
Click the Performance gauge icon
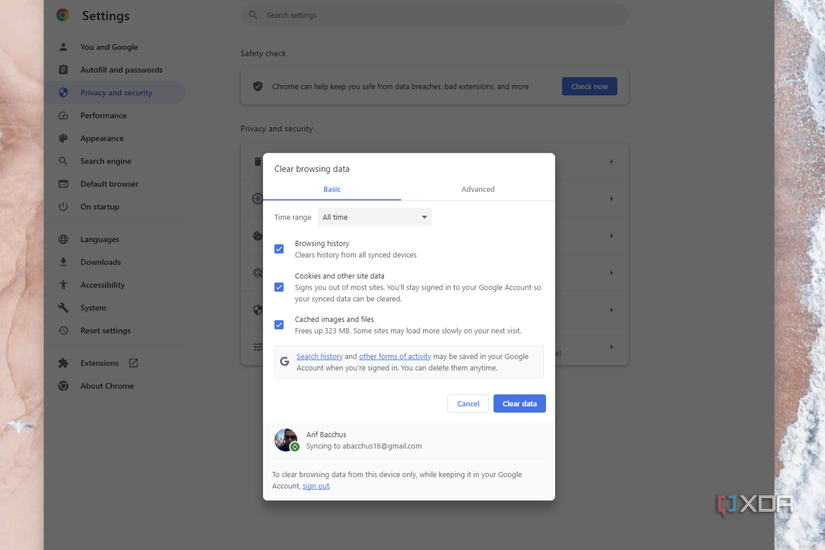(x=63, y=115)
